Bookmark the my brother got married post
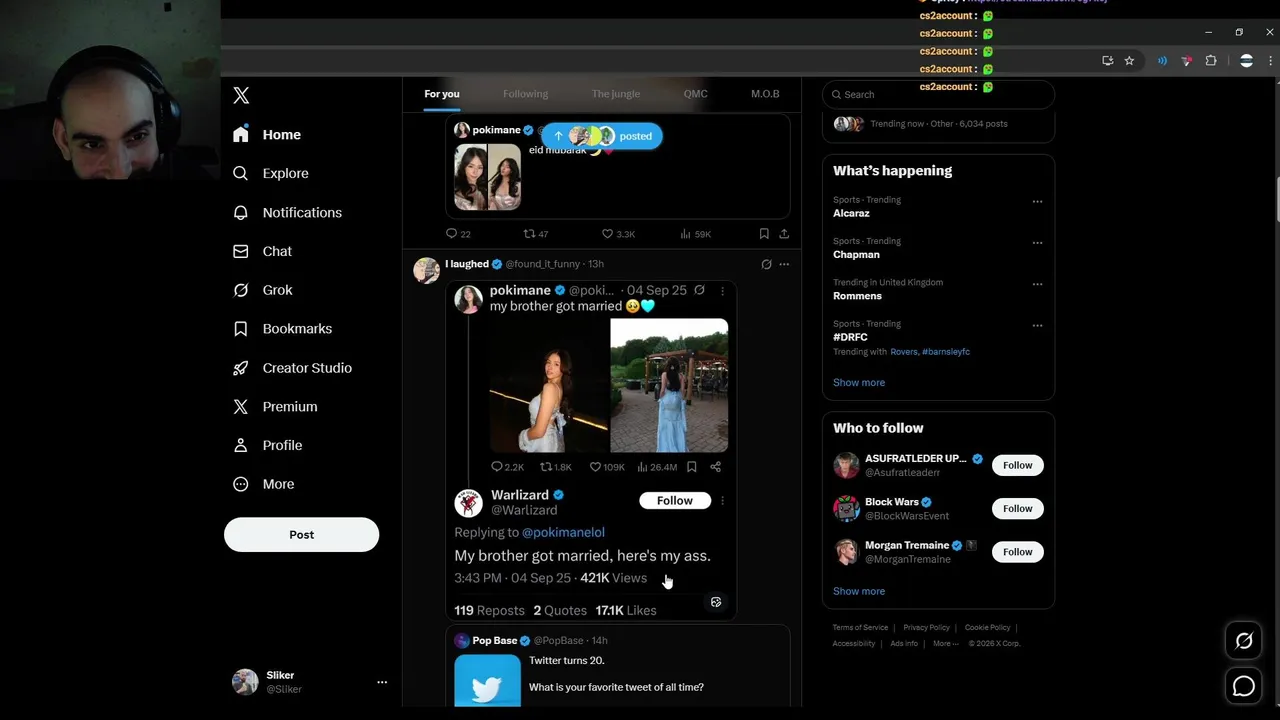The image size is (1280, 720). pos(691,467)
